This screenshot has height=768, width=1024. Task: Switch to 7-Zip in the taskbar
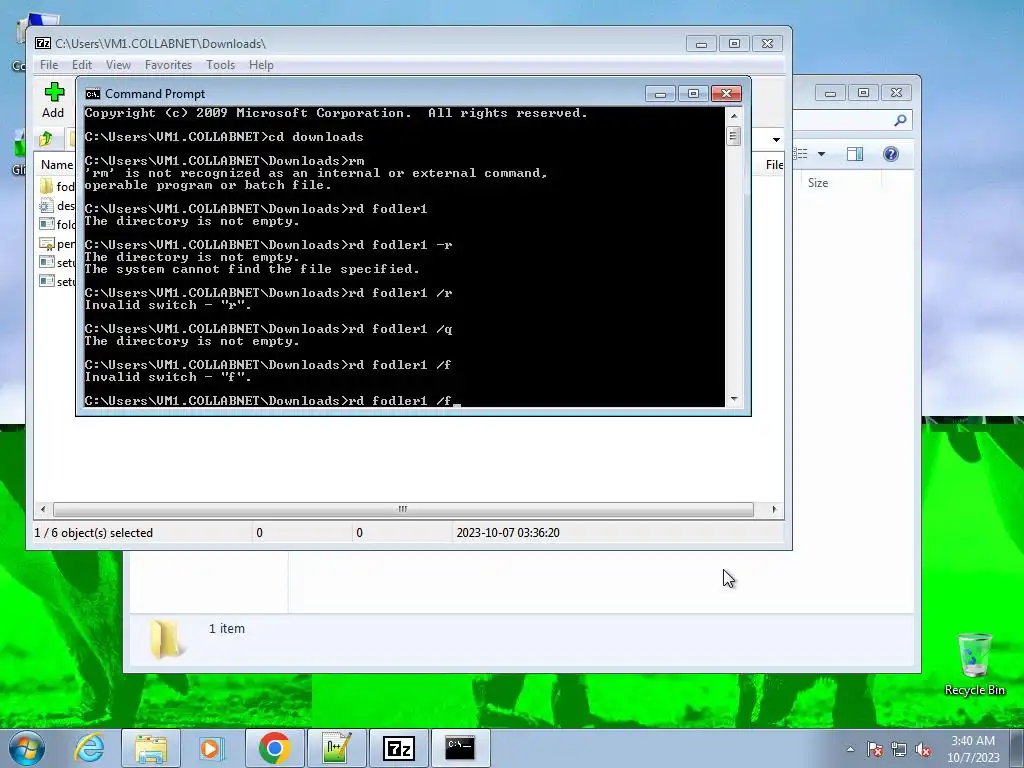399,748
